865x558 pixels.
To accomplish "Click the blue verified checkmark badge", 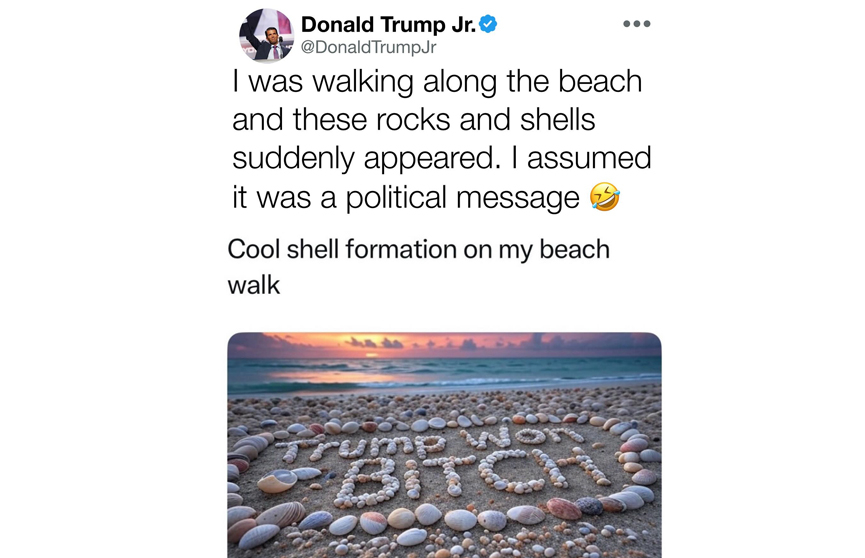I will click(488, 24).
